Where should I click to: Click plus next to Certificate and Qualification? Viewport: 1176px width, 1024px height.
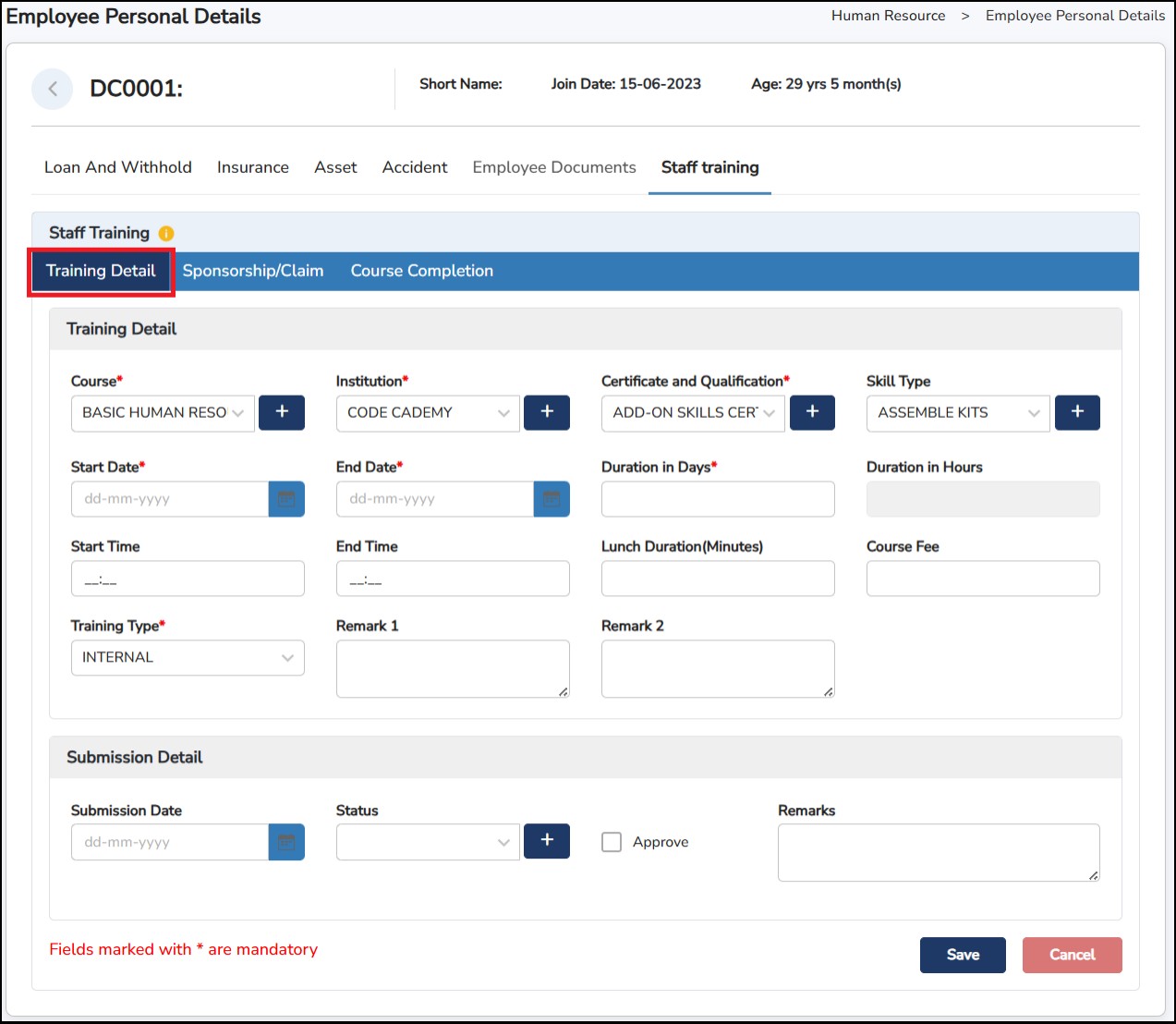[812, 412]
